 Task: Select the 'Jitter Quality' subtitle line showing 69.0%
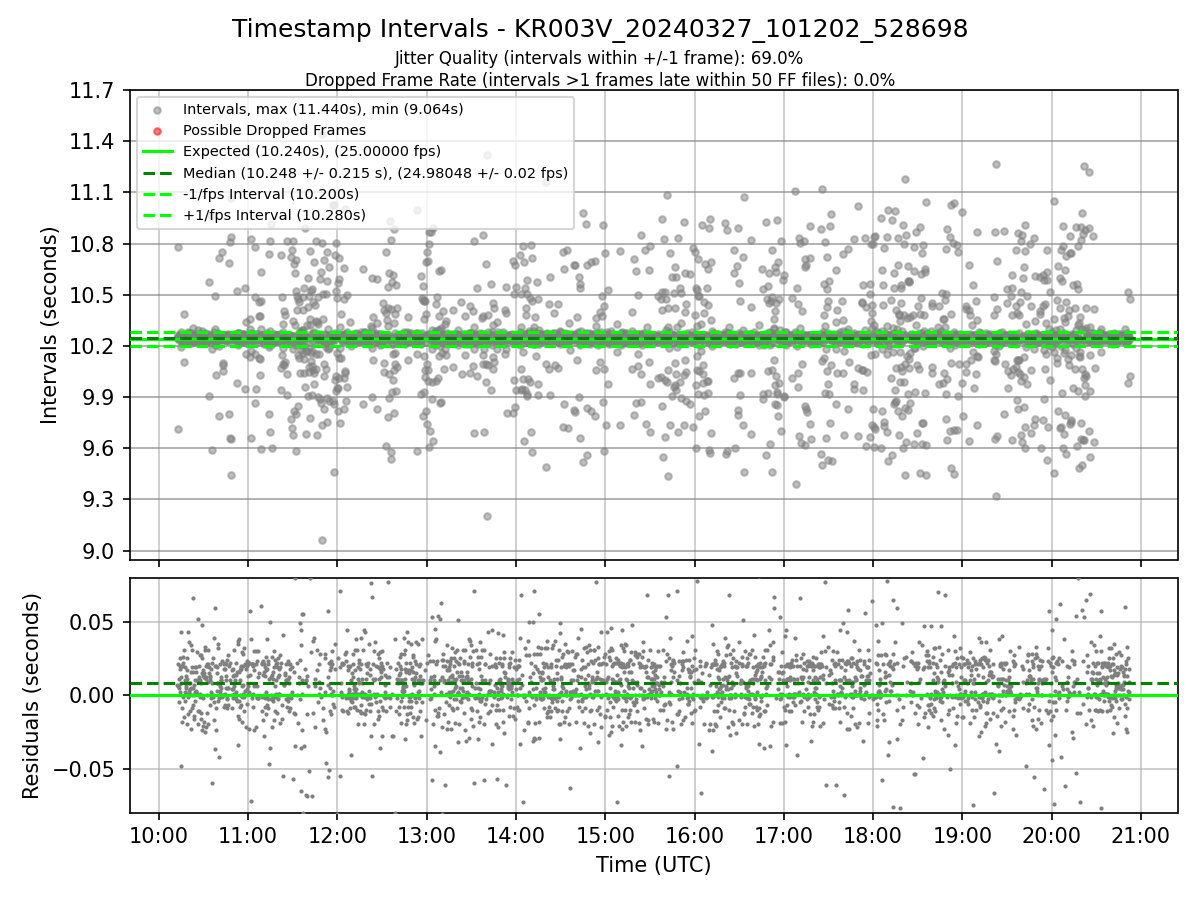pyautogui.click(x=599, y=58)
